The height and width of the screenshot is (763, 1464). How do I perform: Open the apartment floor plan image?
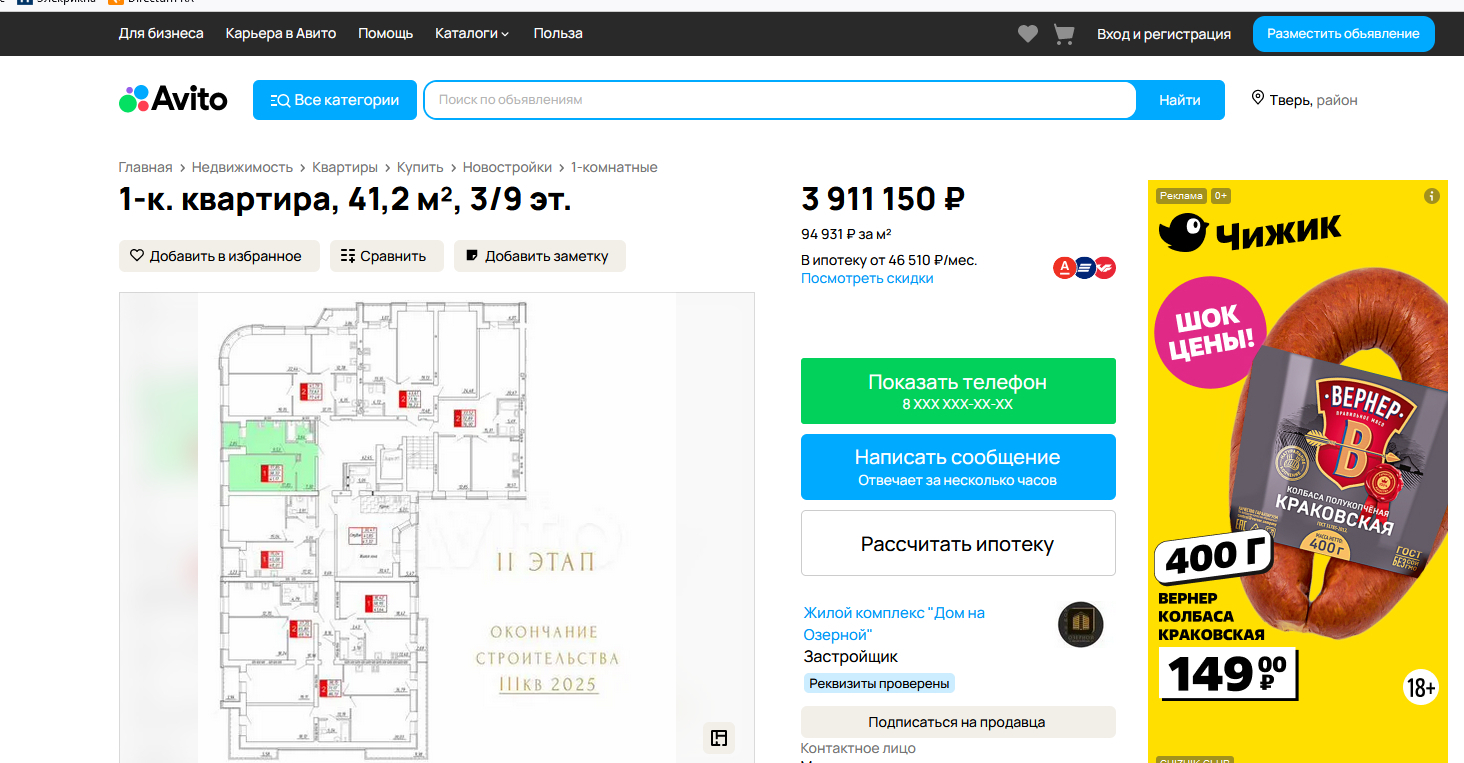click(x=437, y=528)
